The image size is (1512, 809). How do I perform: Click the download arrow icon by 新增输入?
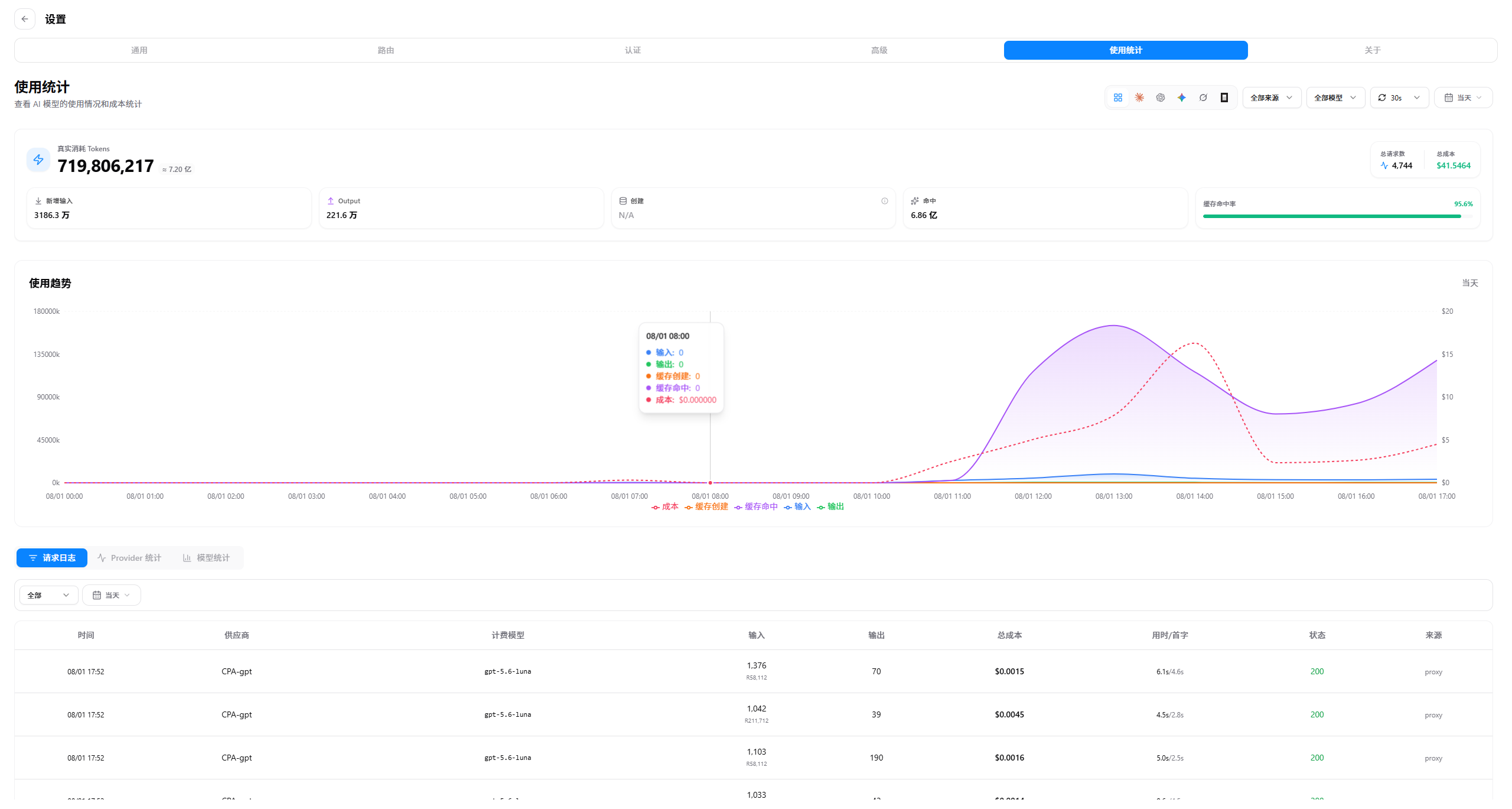[x=38, y=201]
